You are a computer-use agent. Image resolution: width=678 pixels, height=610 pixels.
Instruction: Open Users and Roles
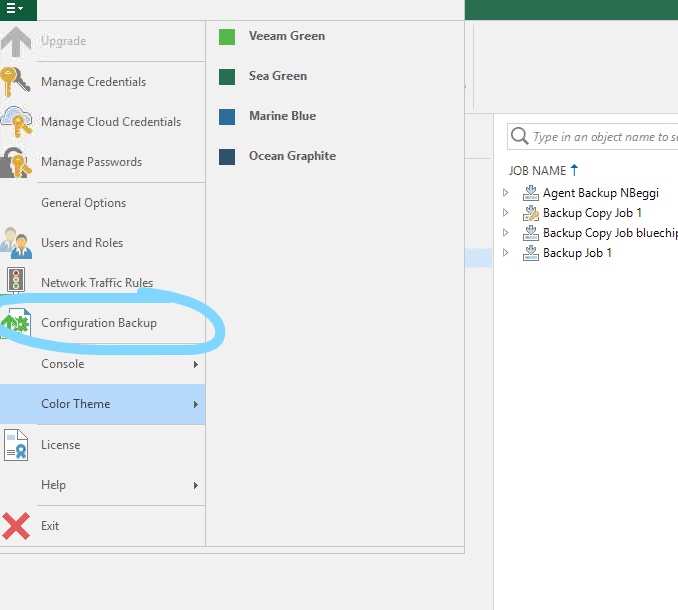click(102, 243)
